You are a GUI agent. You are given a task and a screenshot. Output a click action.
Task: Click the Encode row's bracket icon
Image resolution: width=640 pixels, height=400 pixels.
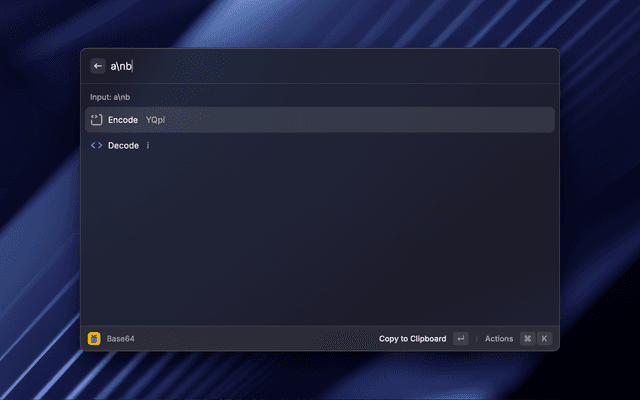[x=96, y=120]
